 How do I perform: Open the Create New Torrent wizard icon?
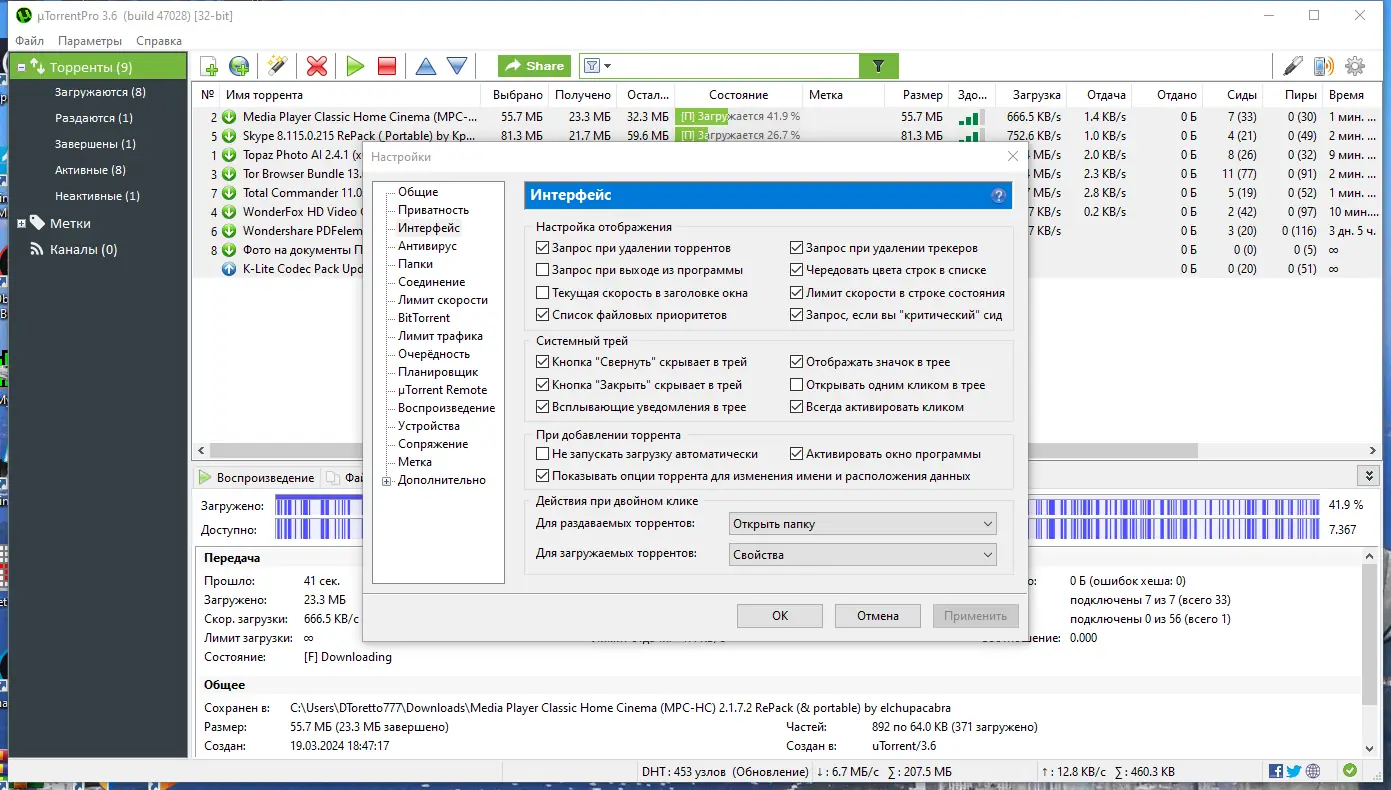[277, 65]
